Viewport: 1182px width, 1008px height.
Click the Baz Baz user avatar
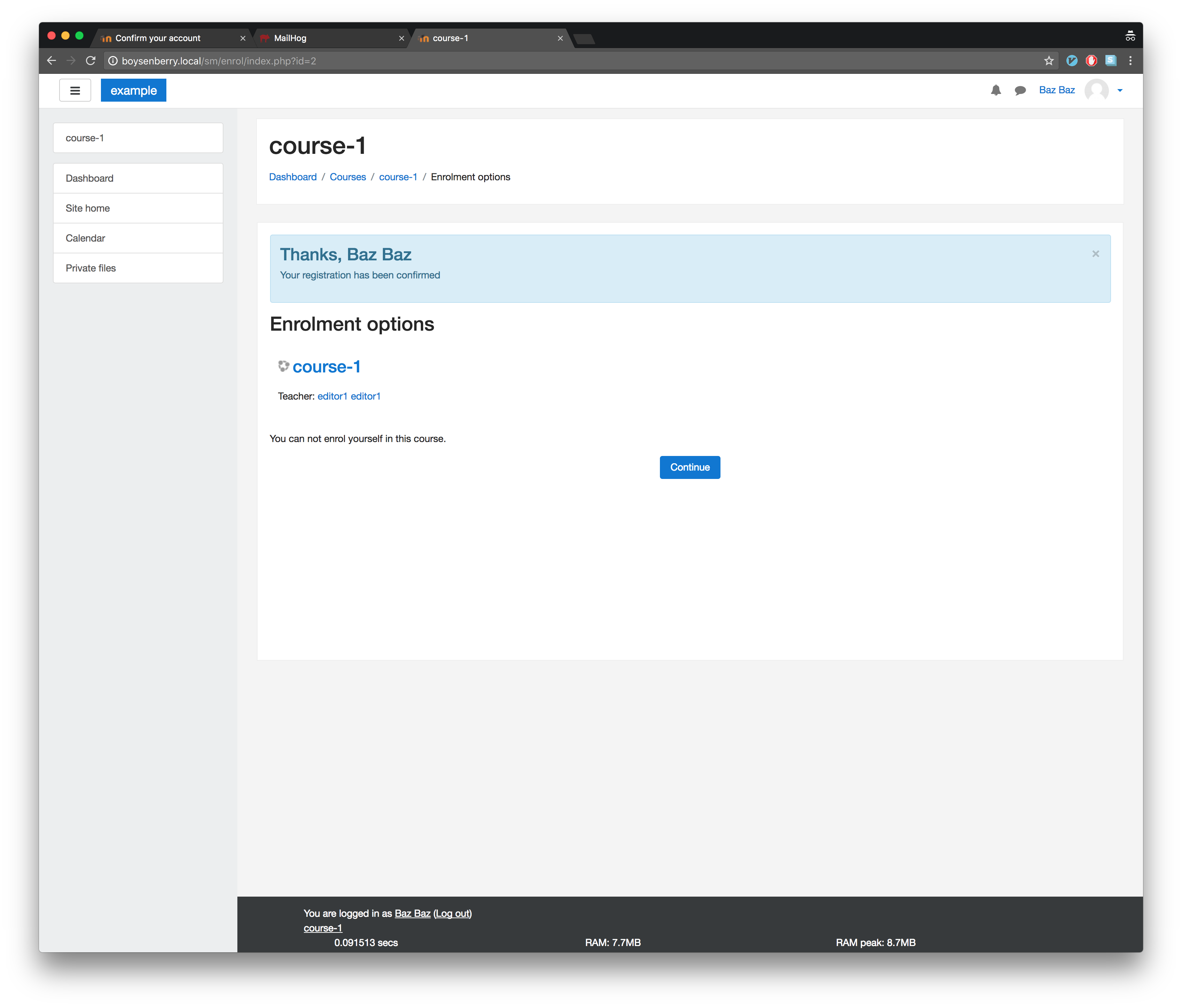pos(1096,90)
